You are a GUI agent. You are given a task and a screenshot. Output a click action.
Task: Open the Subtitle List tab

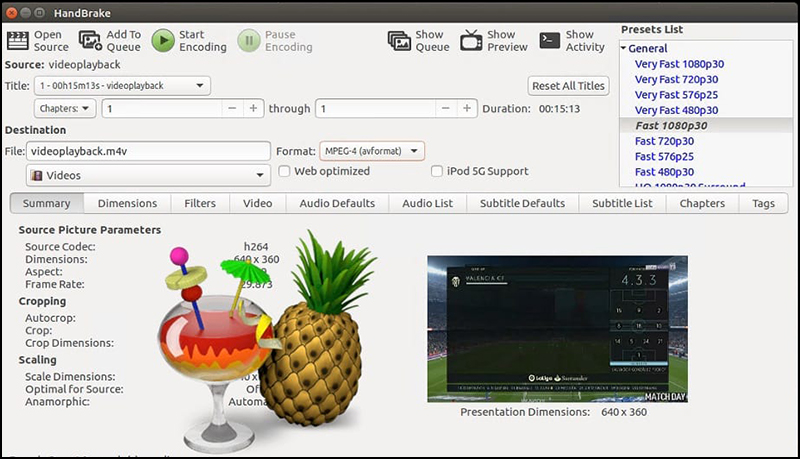point(621,203)
